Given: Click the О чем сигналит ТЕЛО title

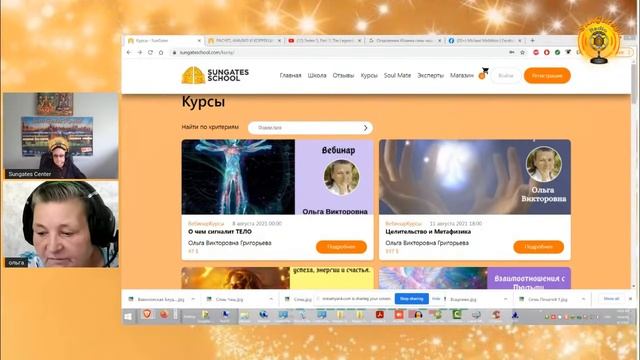Looking at the screenshot, I should pyautogui.click(x=220, y=231).
